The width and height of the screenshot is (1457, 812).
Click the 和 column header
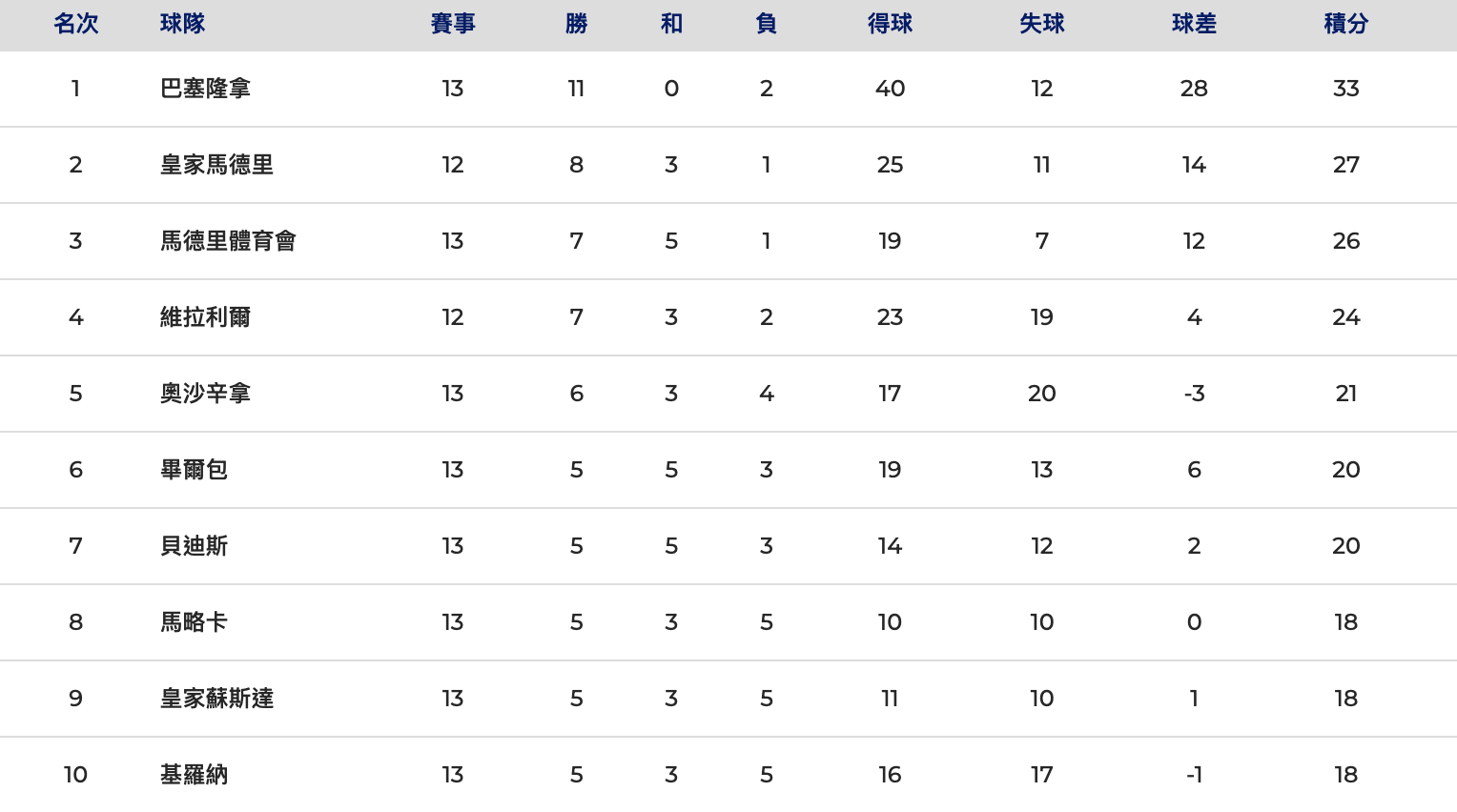(671, 24)
